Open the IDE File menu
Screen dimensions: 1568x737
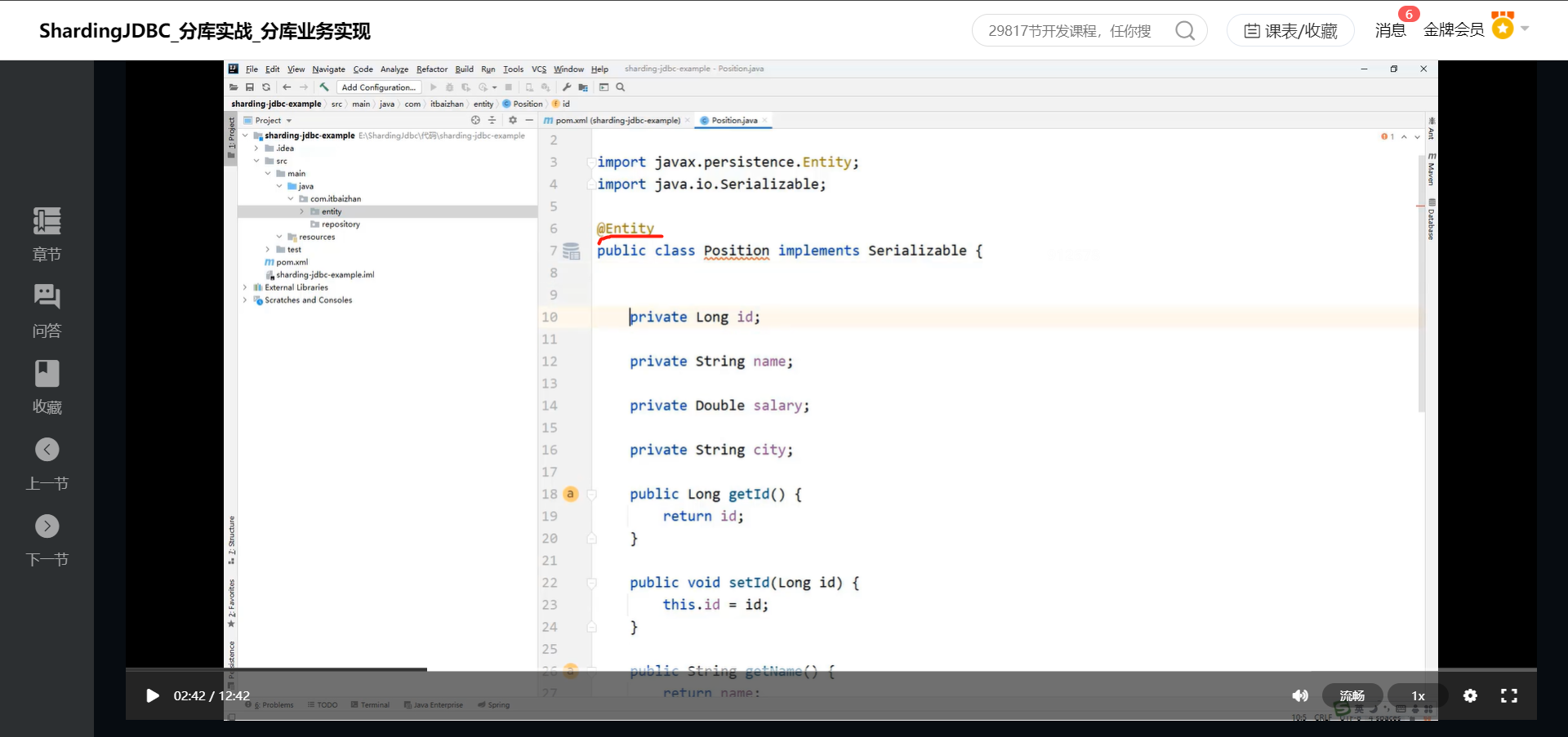click(x=252, y=69)
